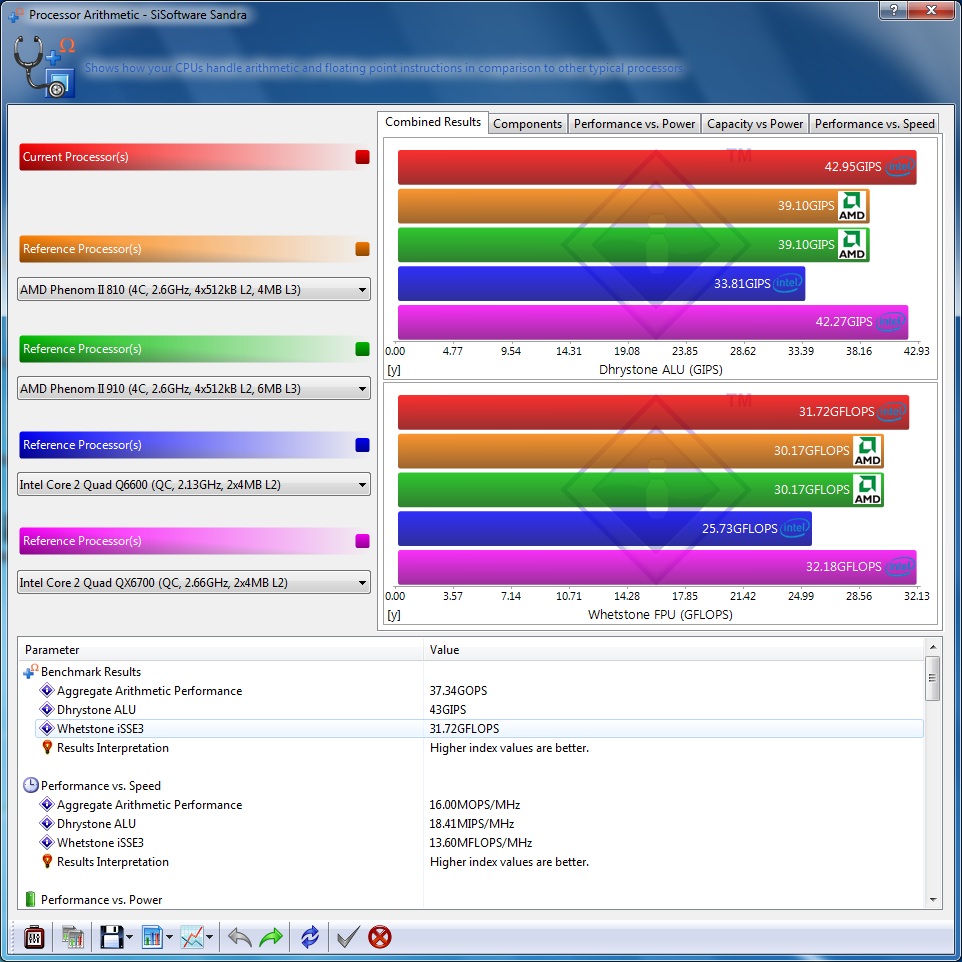The image size is (962, 962).
Task: Open the Intel Core 2 Quad QX6700 dropdown
Action: (194, 582)
